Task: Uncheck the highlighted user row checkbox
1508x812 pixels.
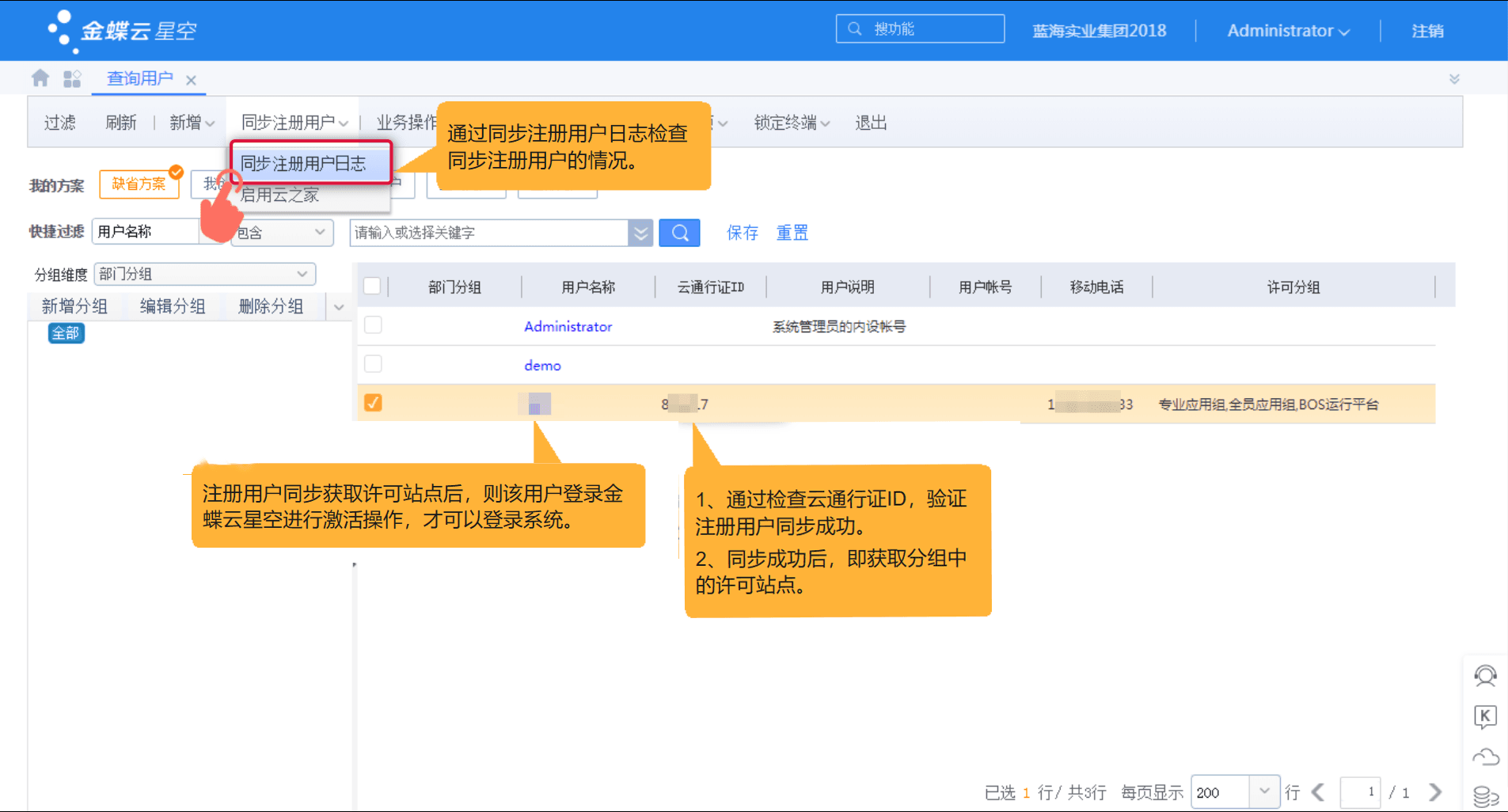Action: [372, 403]
